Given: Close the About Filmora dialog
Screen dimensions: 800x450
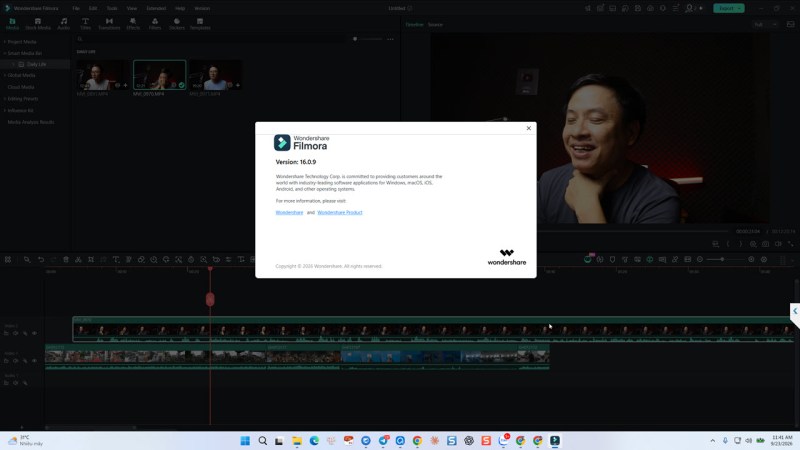Looking at the screenshot, I should (x=529, y=128).
